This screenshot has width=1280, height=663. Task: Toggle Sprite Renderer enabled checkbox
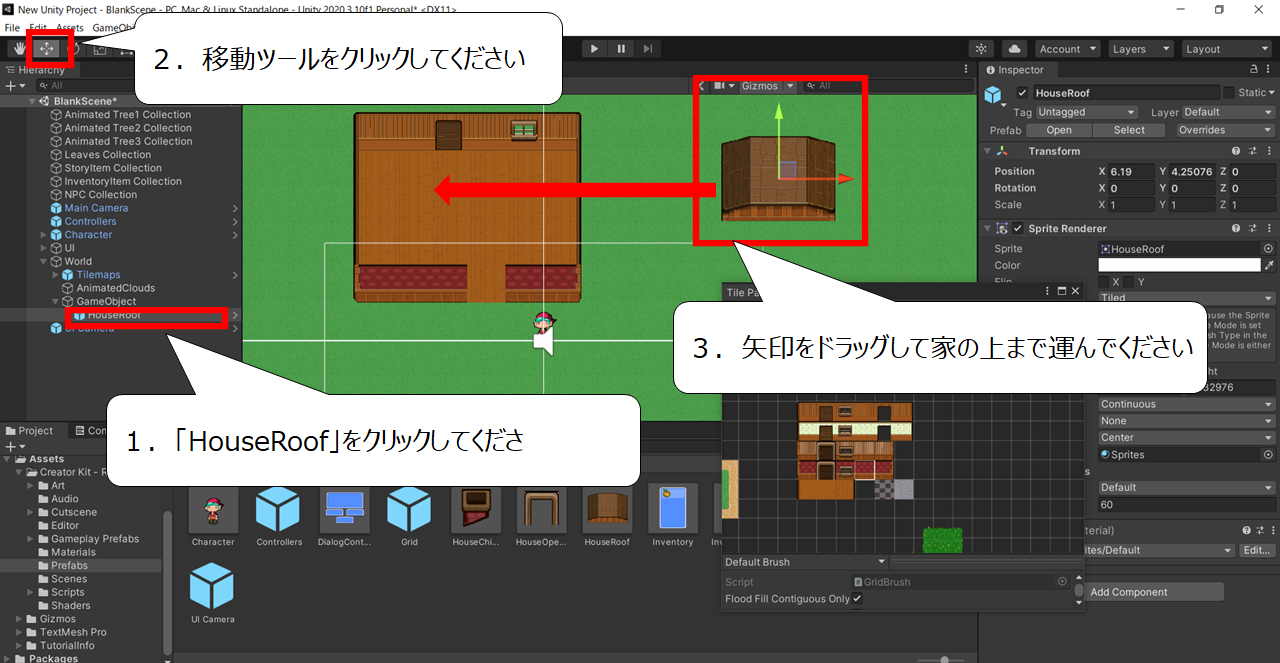point(1018,229)
